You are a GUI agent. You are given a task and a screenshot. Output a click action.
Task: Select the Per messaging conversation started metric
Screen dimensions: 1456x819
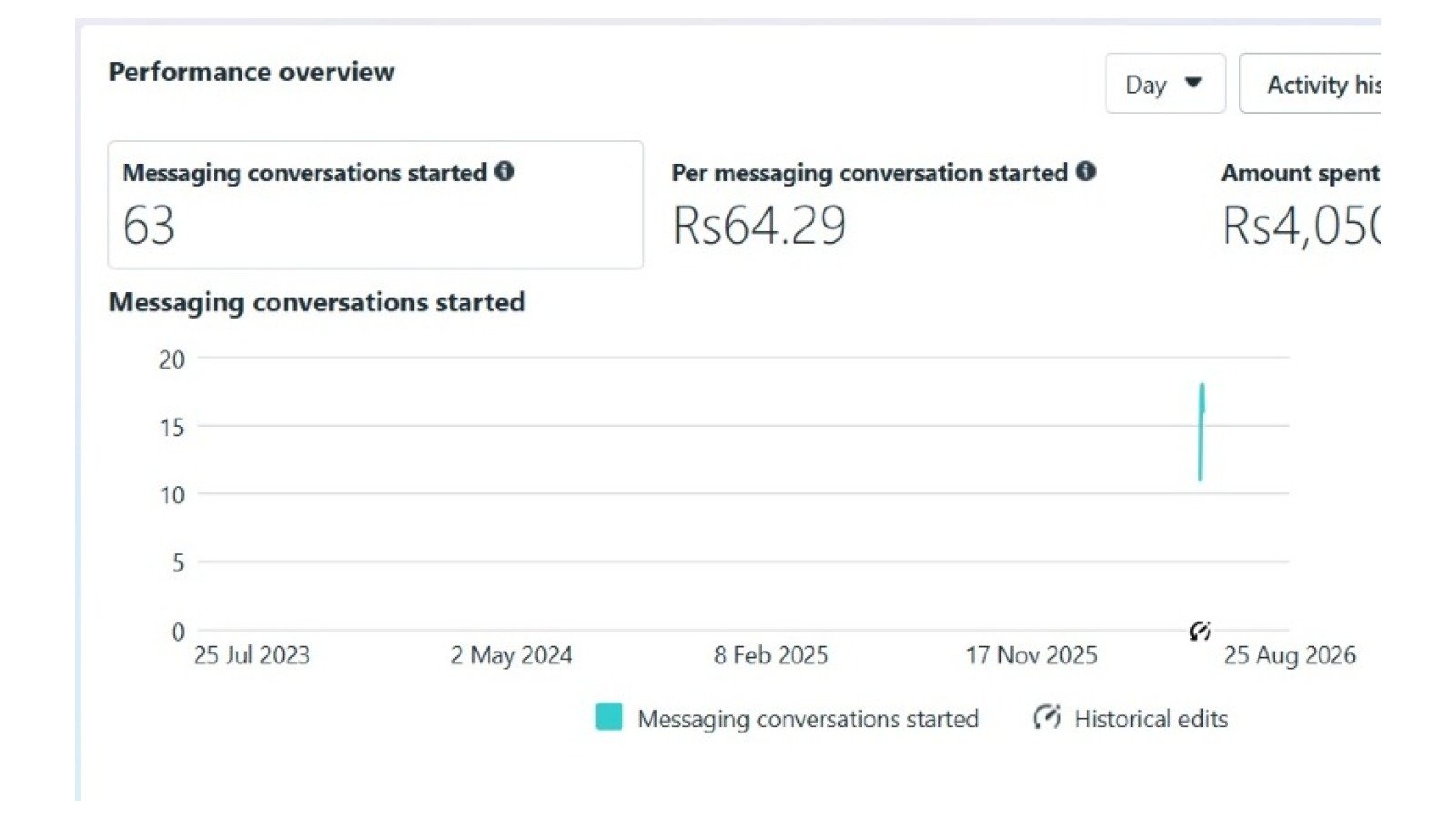883,205
